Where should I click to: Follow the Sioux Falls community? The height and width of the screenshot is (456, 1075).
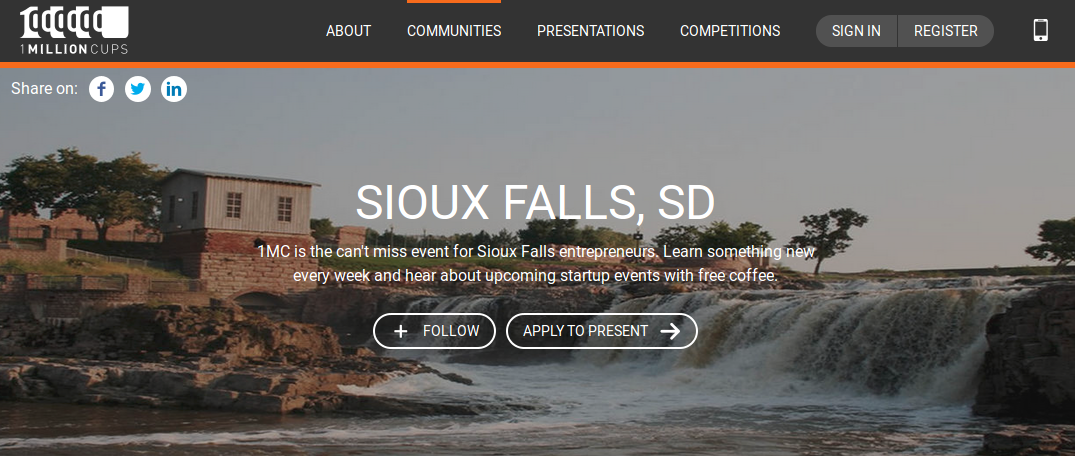tap(435, 331)
